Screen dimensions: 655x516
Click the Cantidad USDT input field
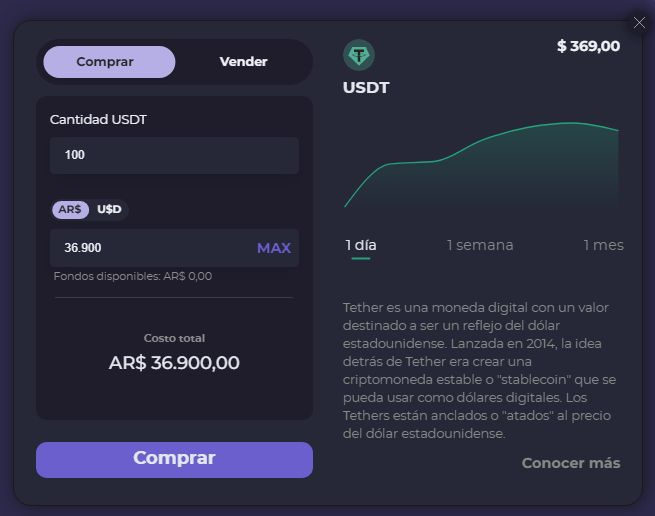pos(174,155)
